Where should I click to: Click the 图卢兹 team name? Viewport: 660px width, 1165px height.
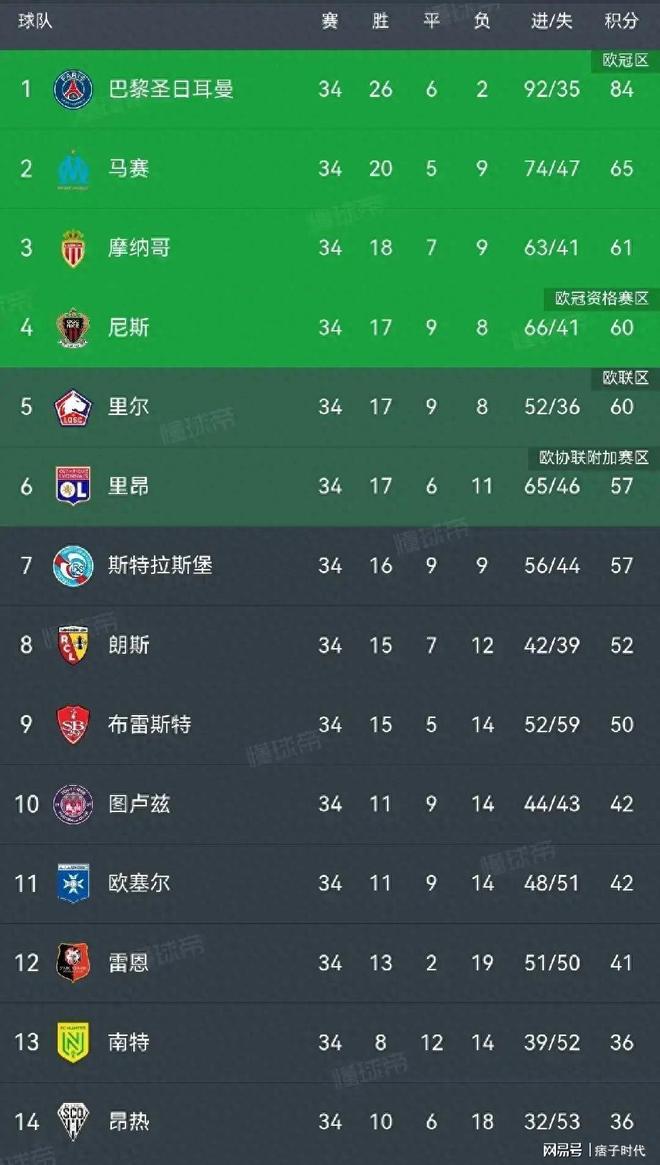(139, 804)
